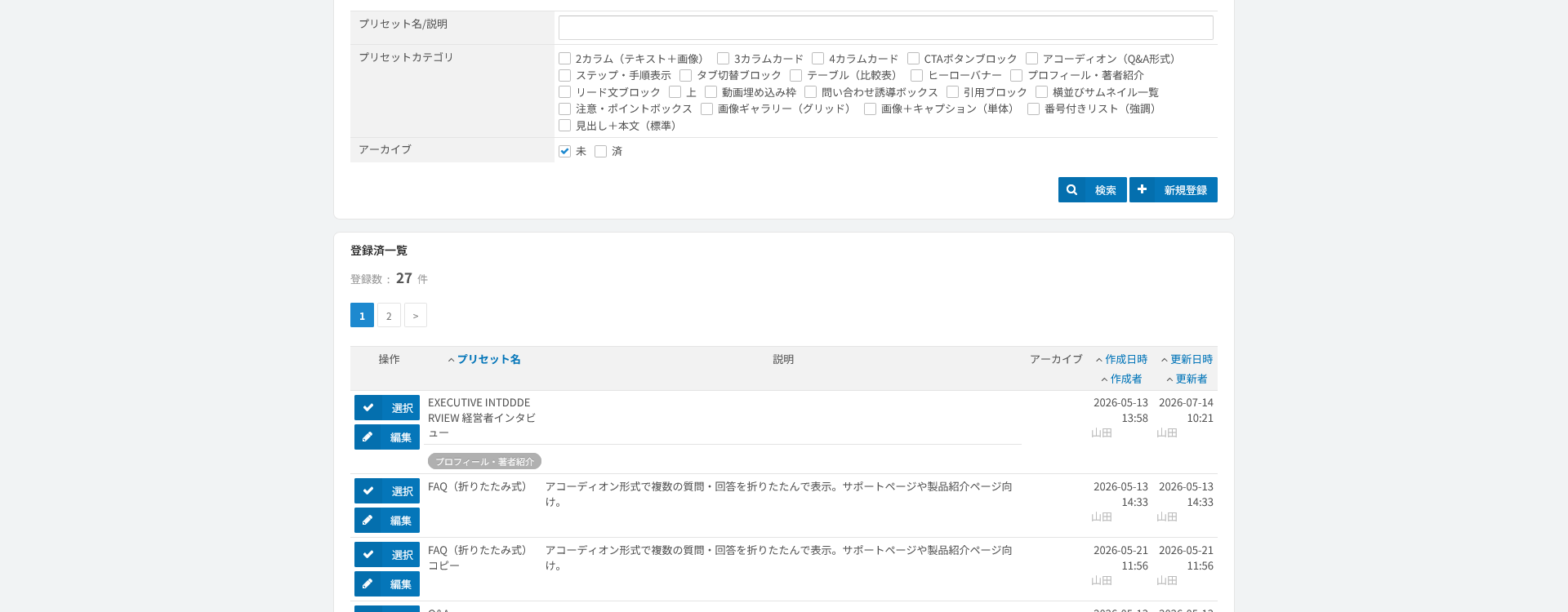
Task: Click the プロフィール・著者紹介 gray tag
Action: 484,461
